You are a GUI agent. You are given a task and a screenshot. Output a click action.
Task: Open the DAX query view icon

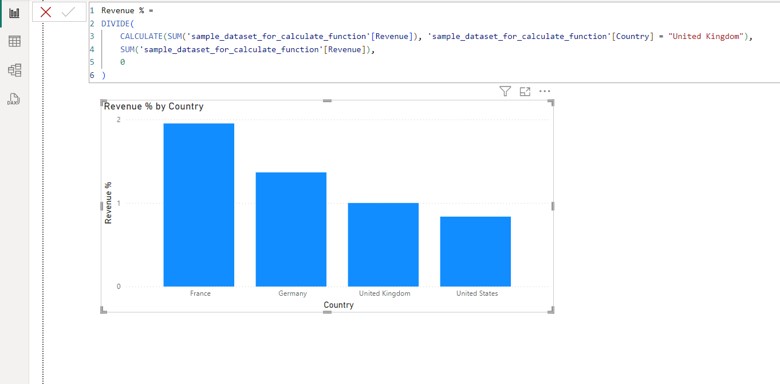coord(14,99)
